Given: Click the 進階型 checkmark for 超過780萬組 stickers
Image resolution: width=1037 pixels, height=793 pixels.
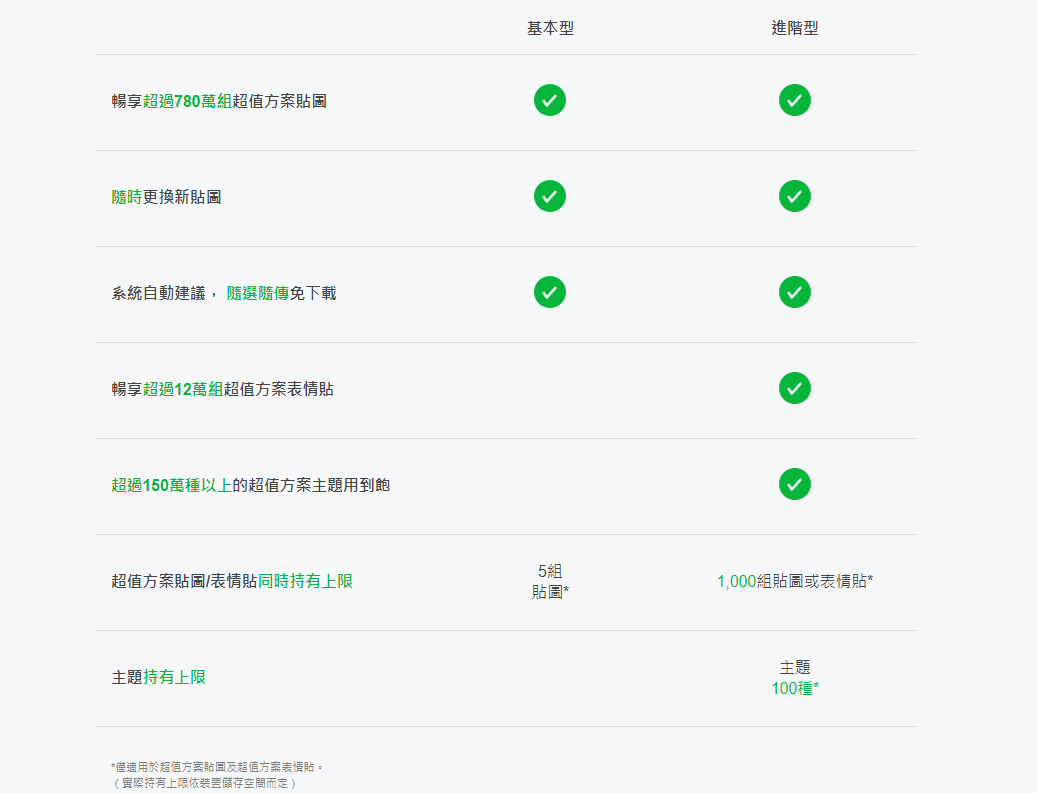Looking at the screenshot, I should (x=794, y=100).
